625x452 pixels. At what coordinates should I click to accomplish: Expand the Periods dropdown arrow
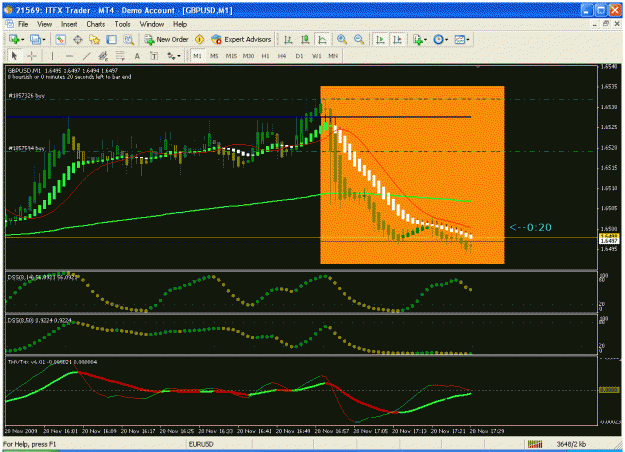(x=446, y=40)
